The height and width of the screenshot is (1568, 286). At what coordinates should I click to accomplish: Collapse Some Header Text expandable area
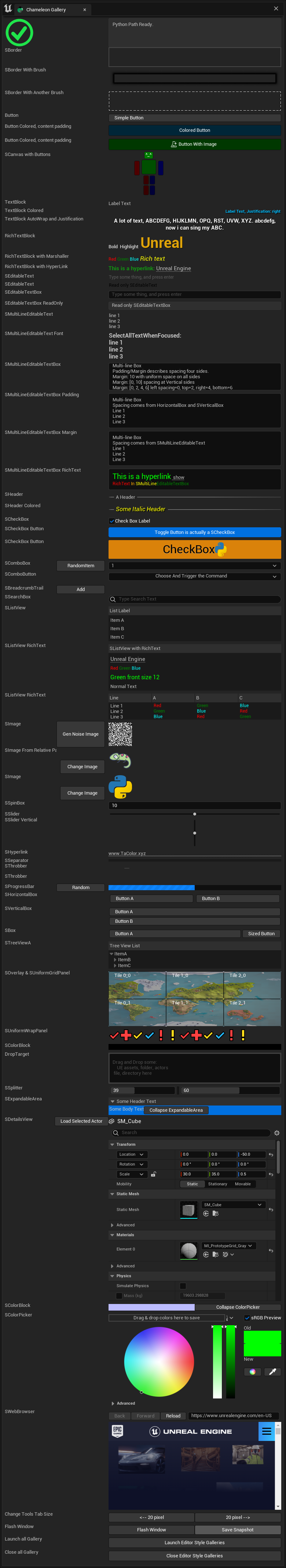tap(113, 1101)
